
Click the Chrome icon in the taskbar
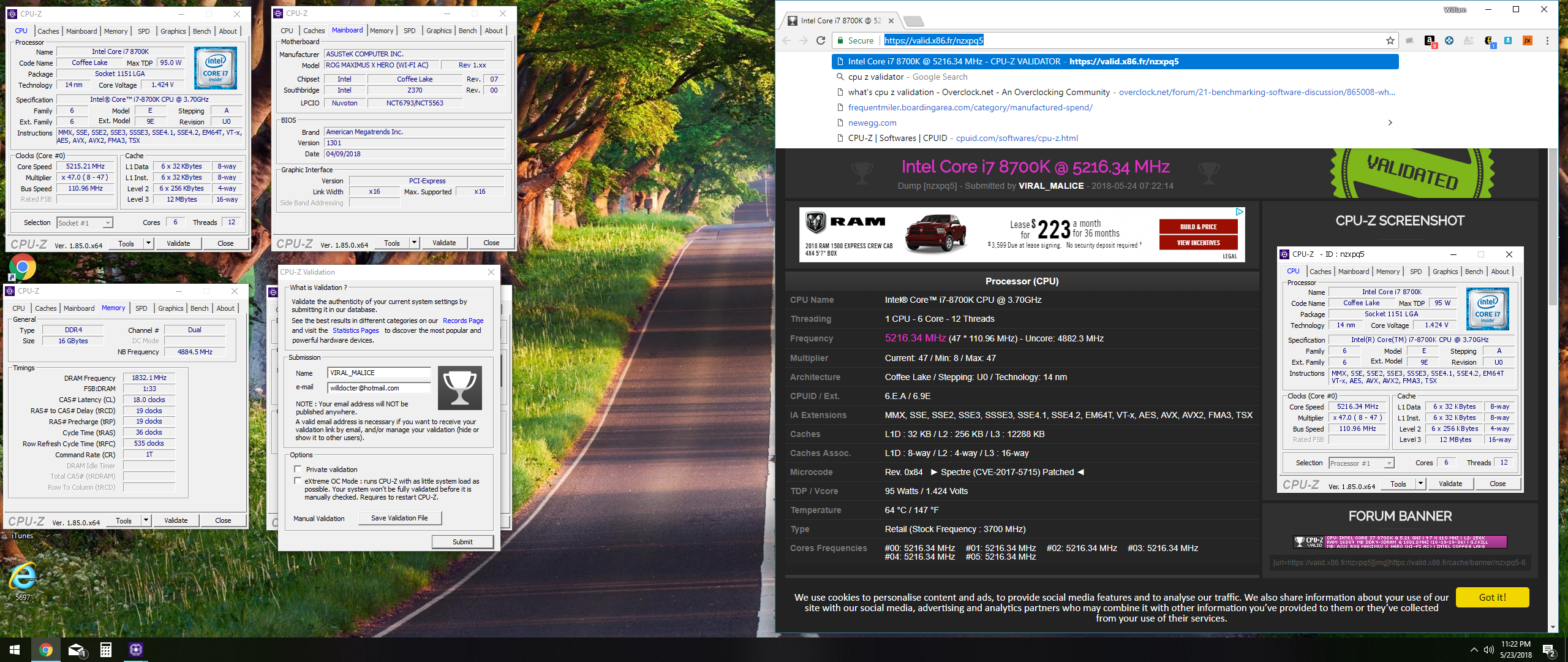(x=45, y=650)
